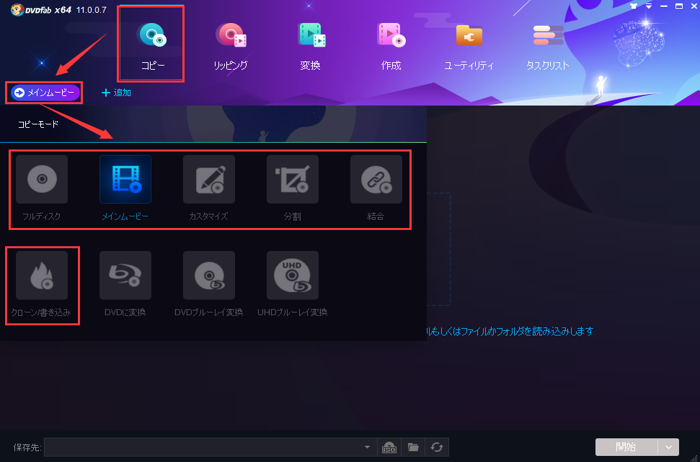Click the skin T-shirt icon in title bar

tap(632, 6)
